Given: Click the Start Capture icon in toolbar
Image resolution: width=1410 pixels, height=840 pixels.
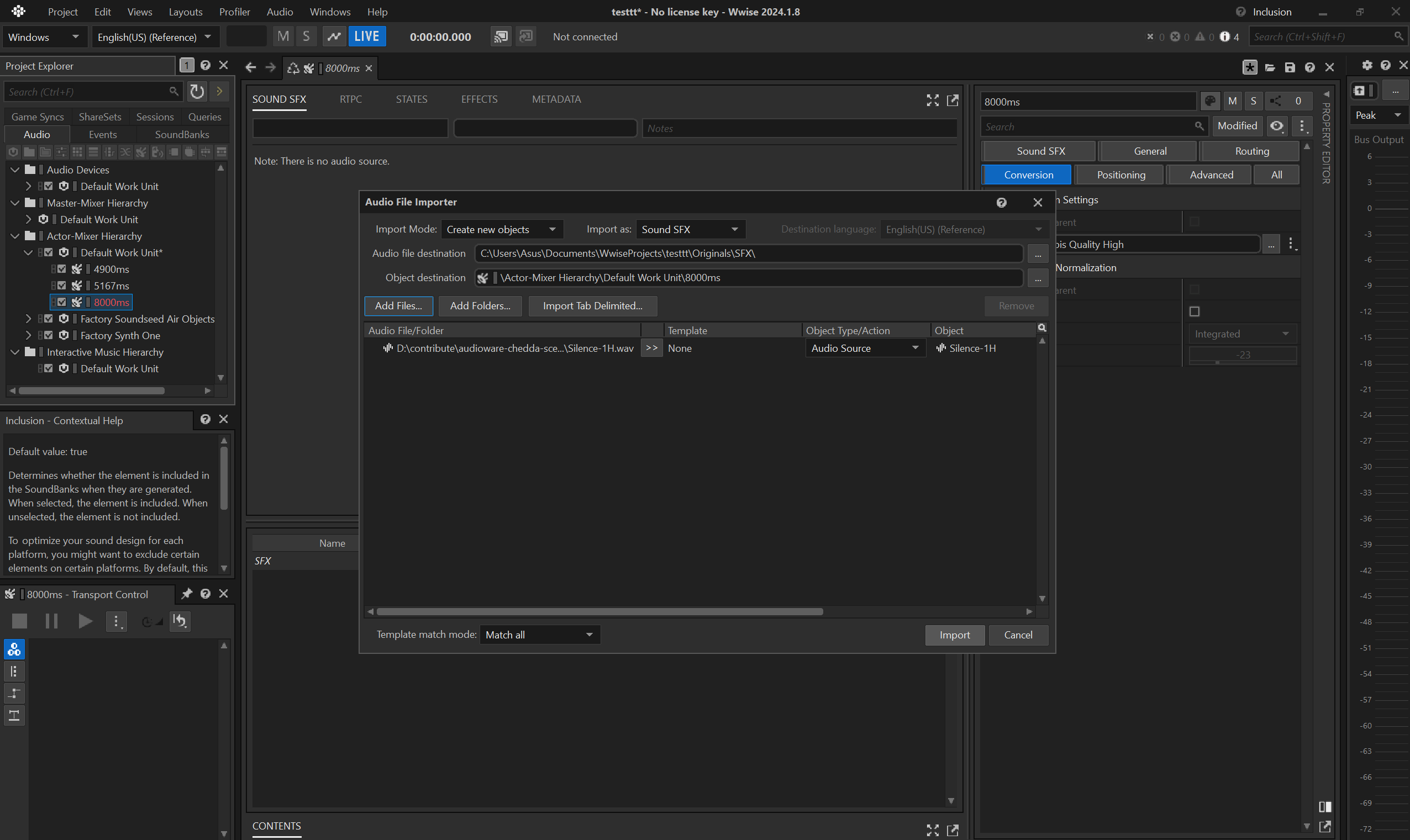Looking at the screenshot, I should click(x=334, y=37).
